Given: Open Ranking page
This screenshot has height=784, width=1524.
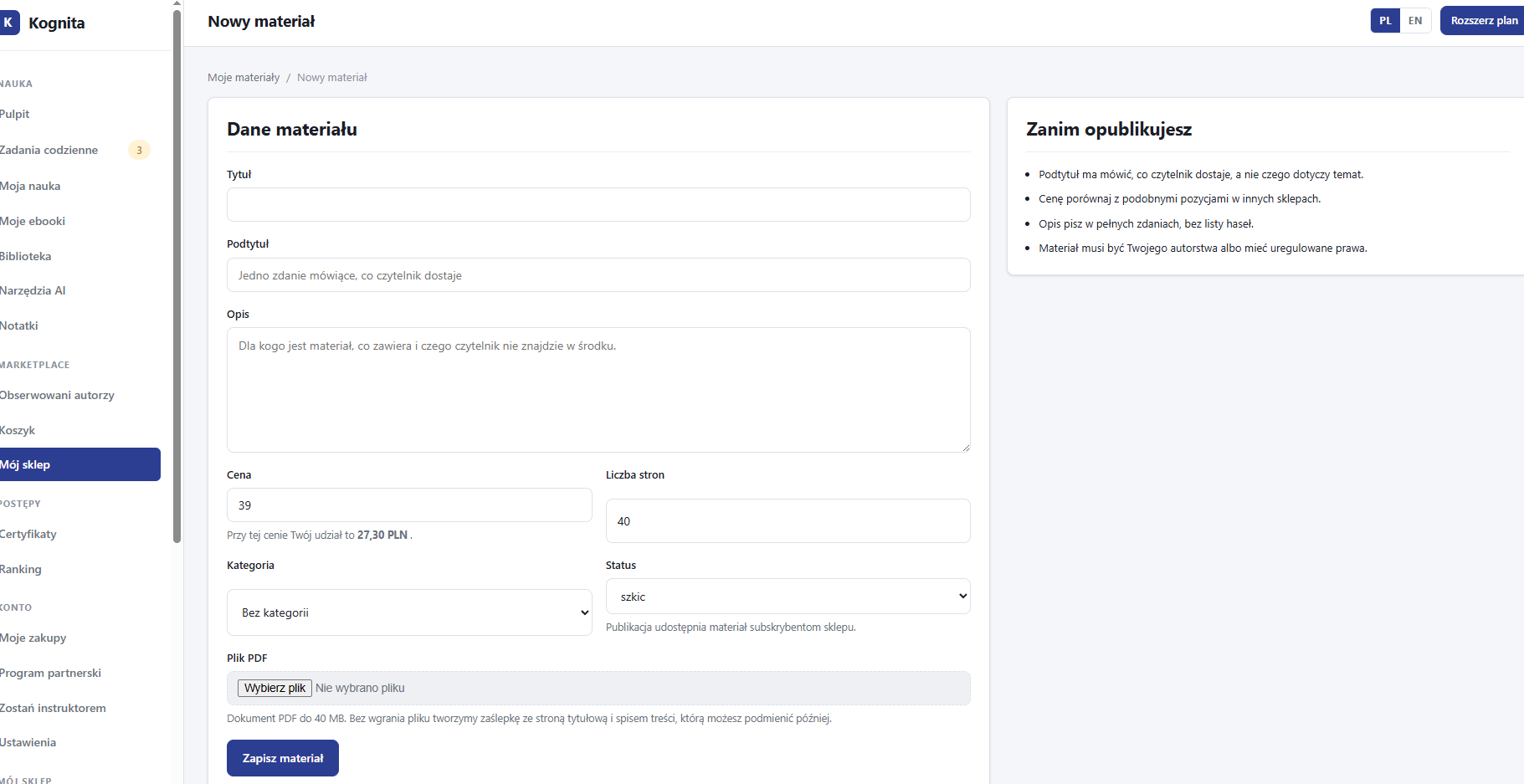Looking at the screenshot, I should [x=20, y=570].
